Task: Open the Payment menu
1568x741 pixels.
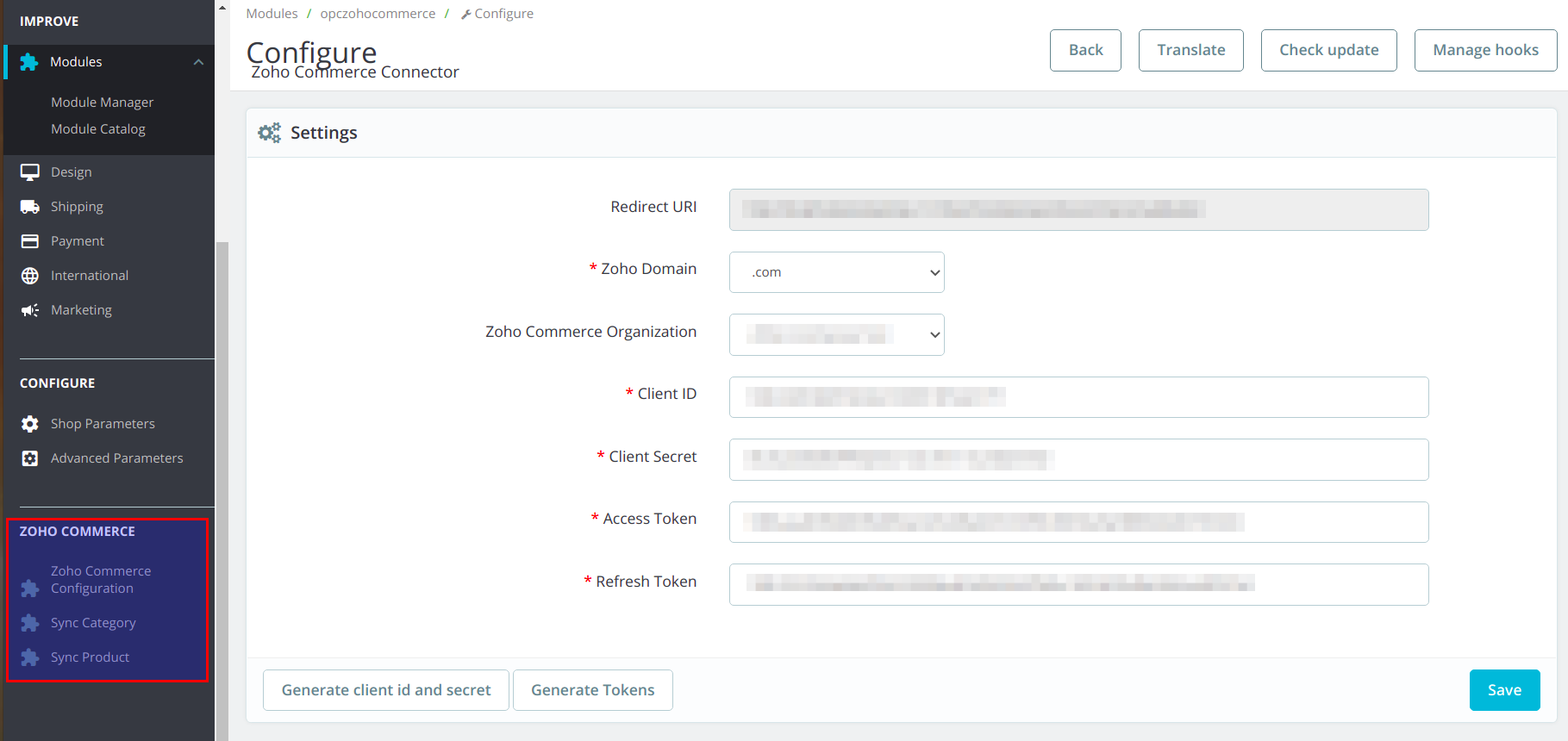Action: tap(78, 241)
